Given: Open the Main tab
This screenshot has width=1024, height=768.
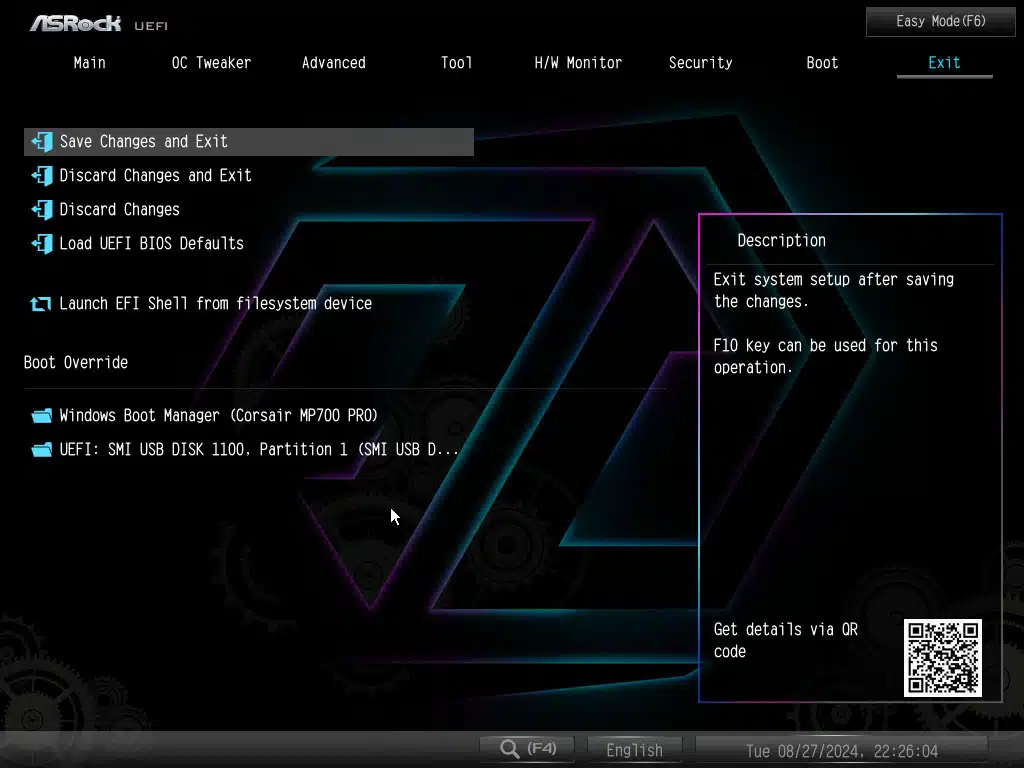Looking at the screenshot, I should (89, 63).
